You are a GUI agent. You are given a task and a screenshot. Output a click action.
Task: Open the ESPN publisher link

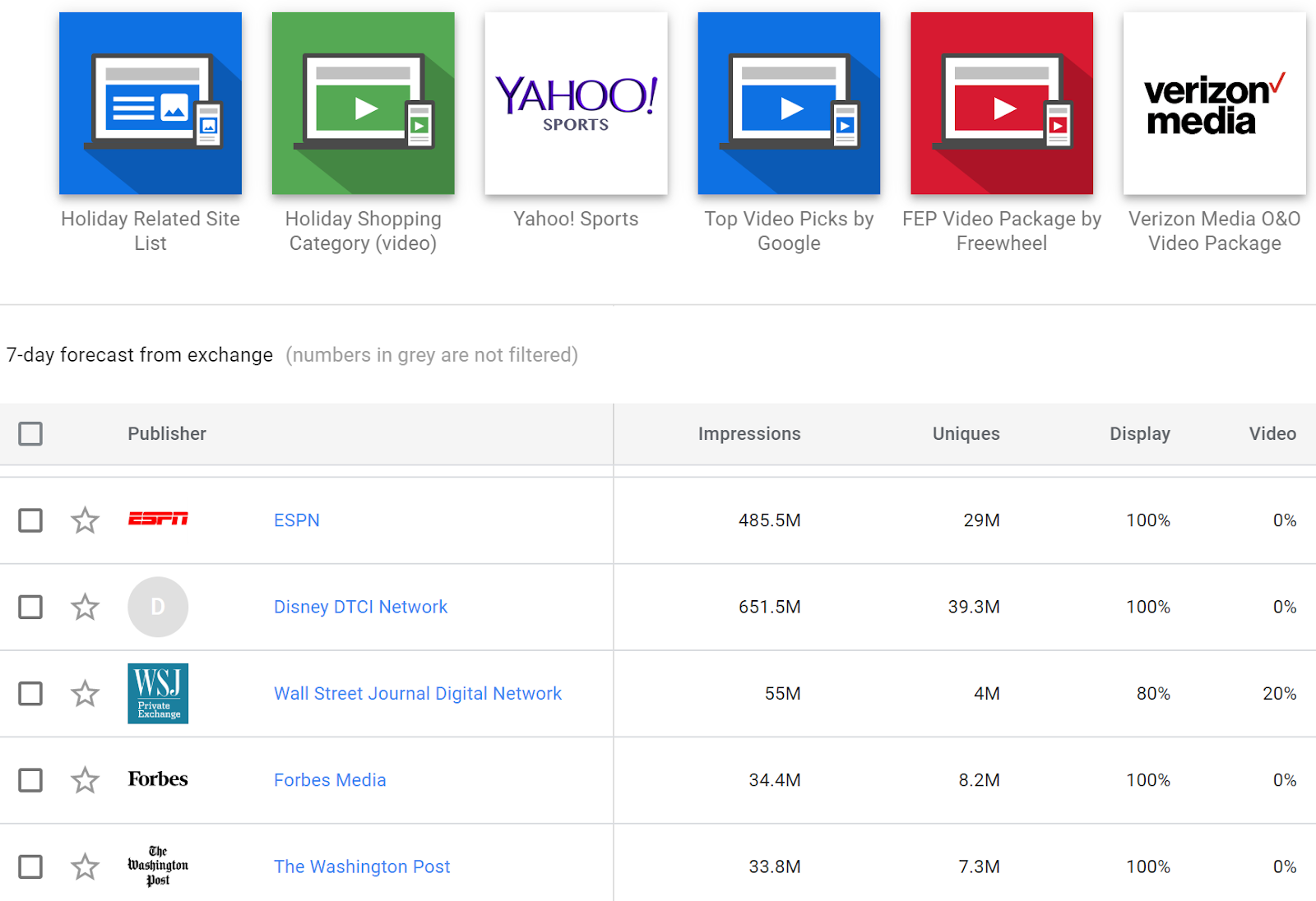[x=297, y=520]
